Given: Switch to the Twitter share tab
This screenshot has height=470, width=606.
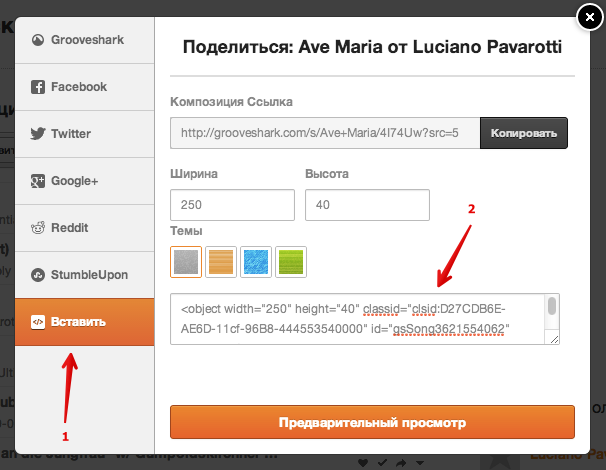Looking at the screenshot, I should 85,134.
